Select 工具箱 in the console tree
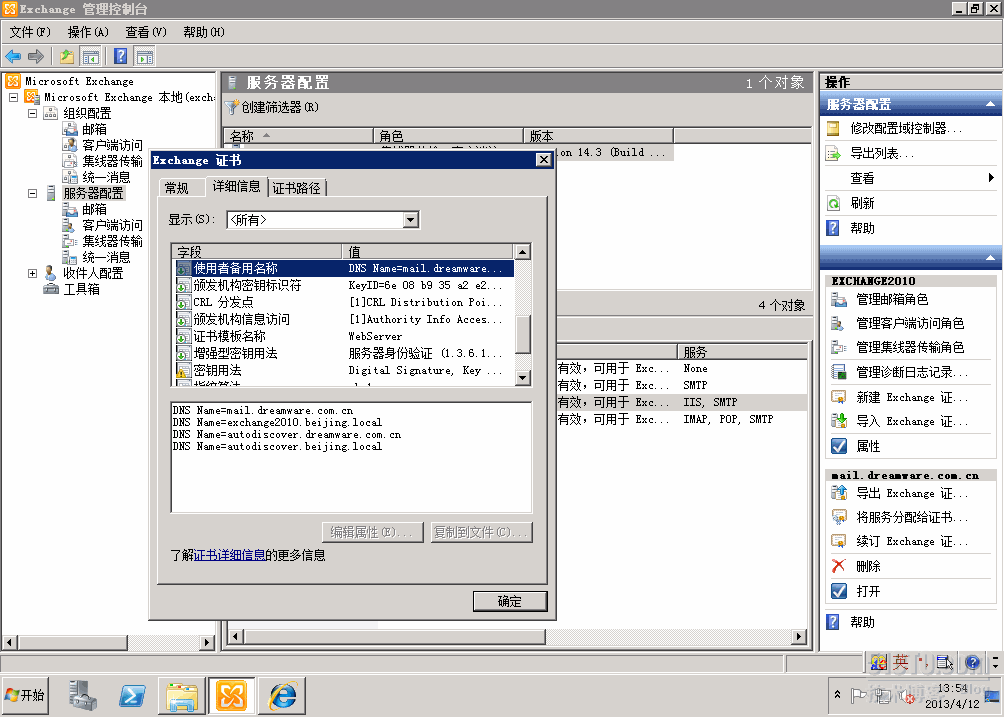This screenshot has width=1004, height=717. [x=81, y=289]
